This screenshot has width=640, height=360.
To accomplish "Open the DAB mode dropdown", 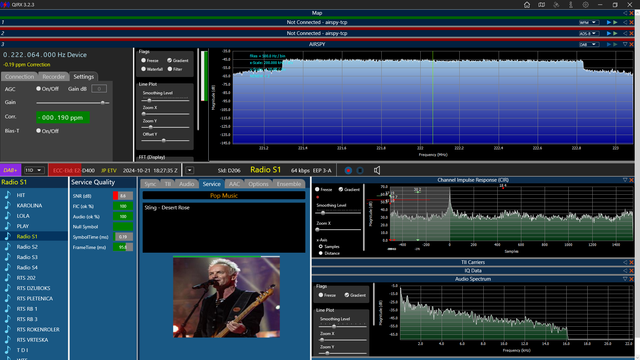I will click(589, 44).
